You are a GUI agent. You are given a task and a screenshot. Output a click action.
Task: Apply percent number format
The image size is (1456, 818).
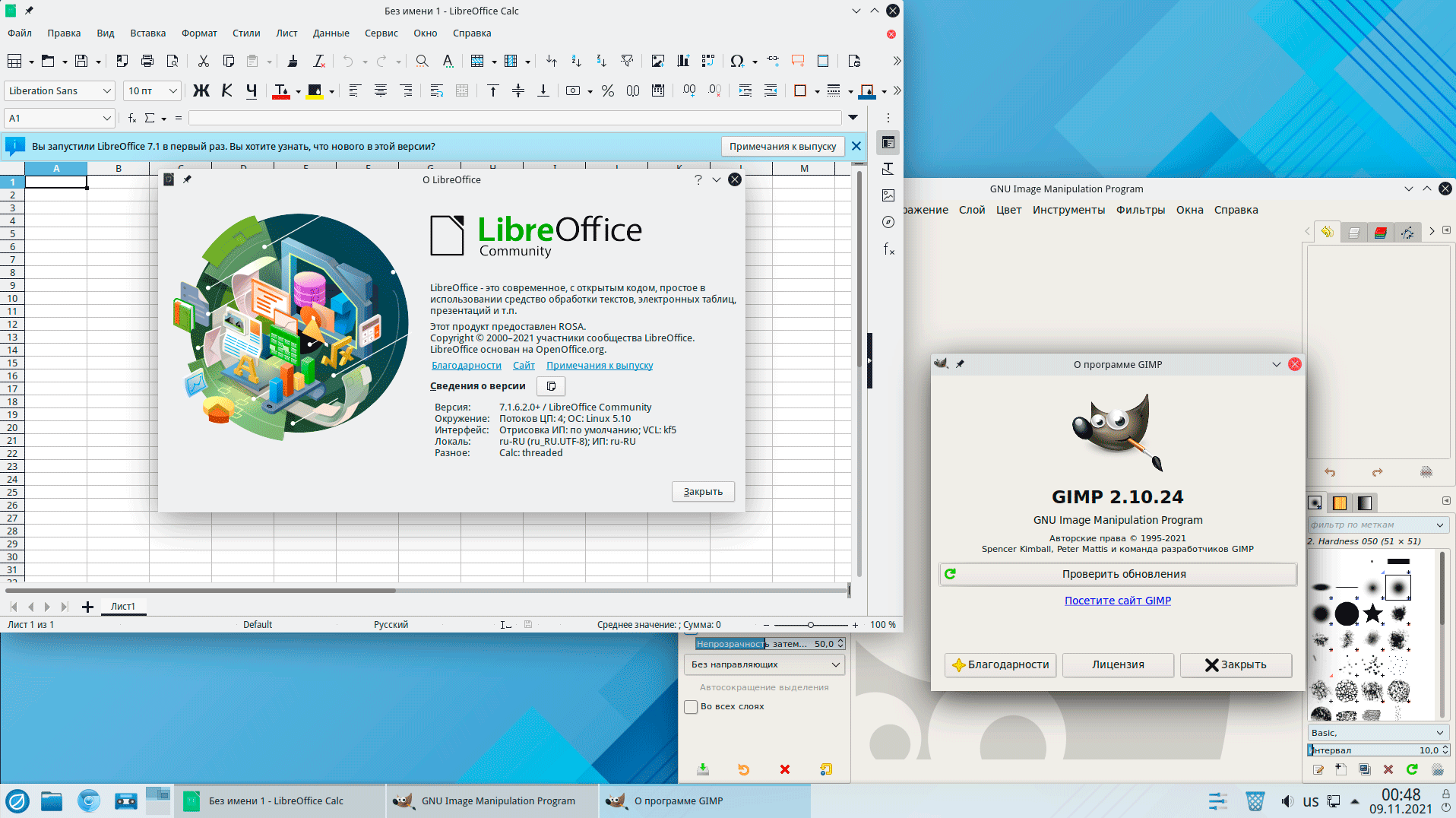608,91
